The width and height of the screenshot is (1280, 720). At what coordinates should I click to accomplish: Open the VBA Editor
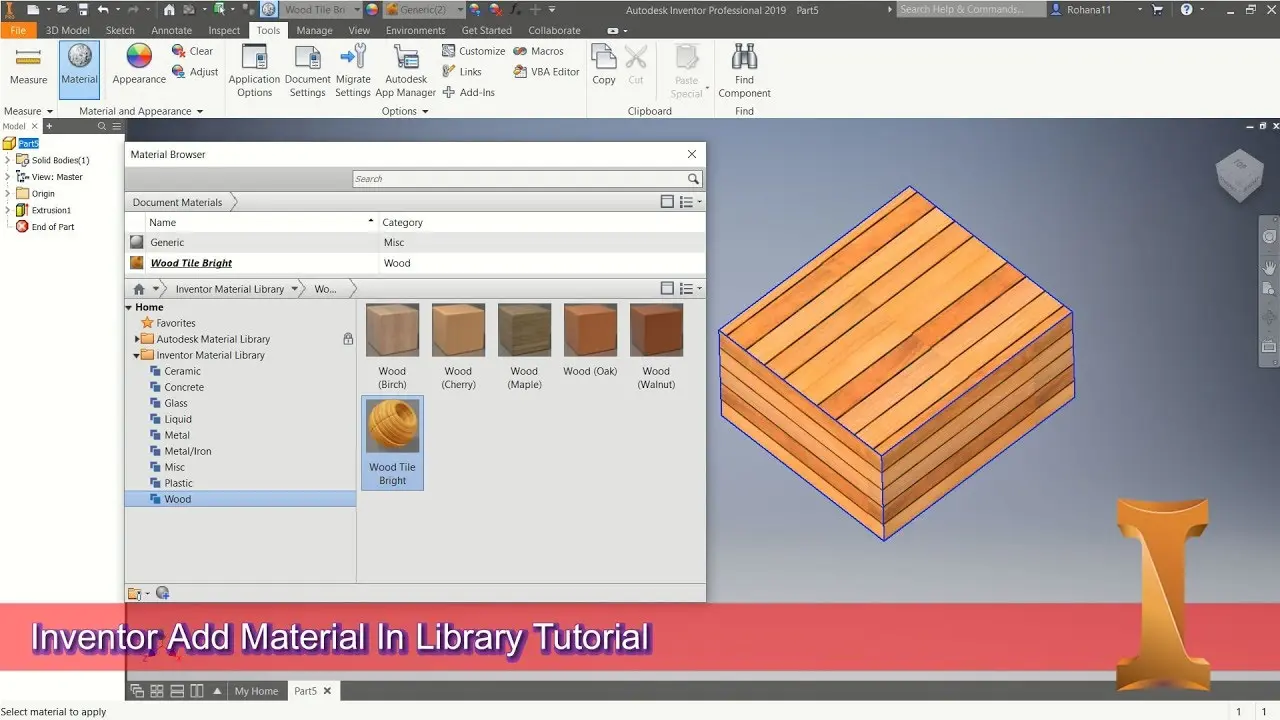click(547, 72)
